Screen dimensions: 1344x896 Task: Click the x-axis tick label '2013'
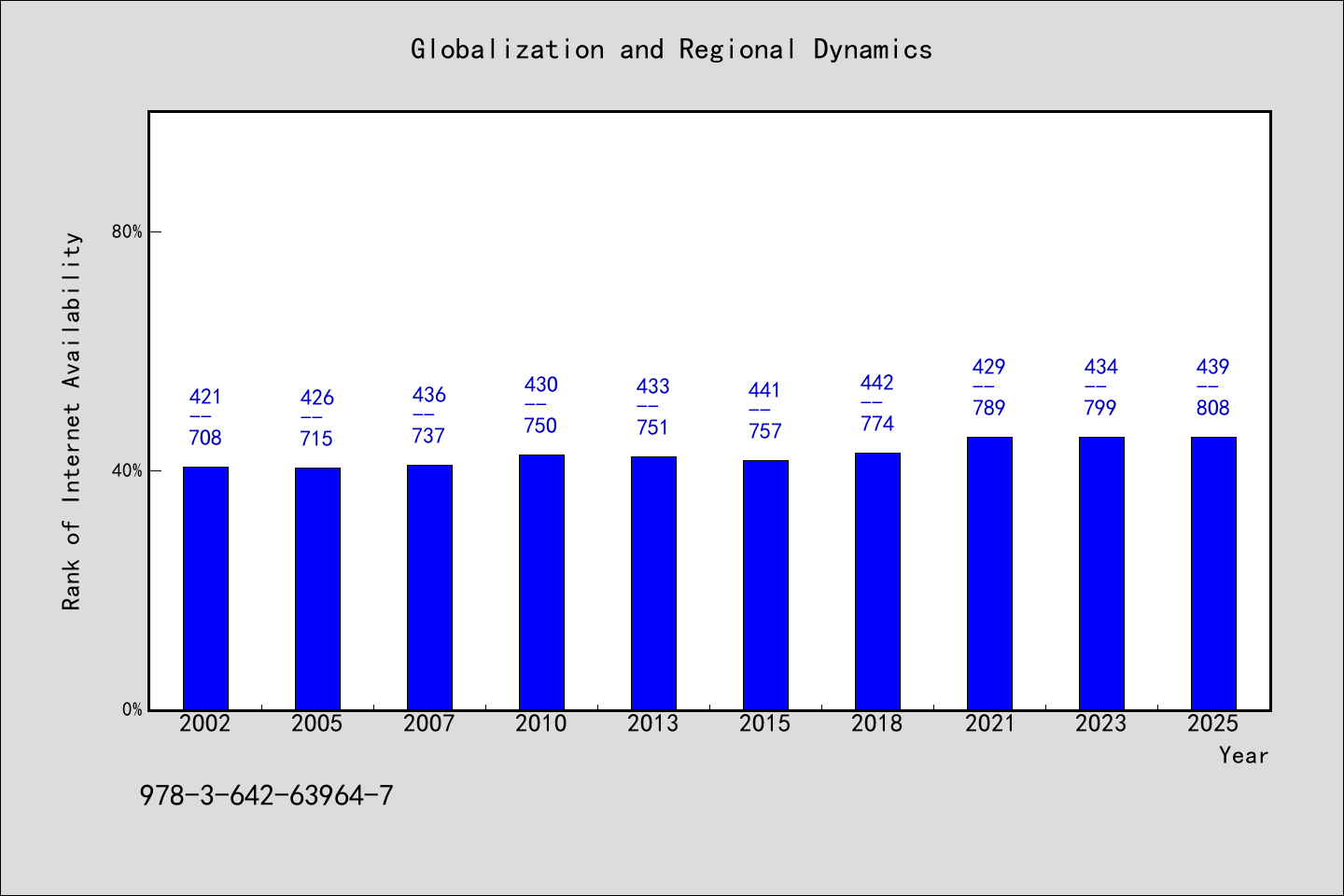[x=653, y=723]
